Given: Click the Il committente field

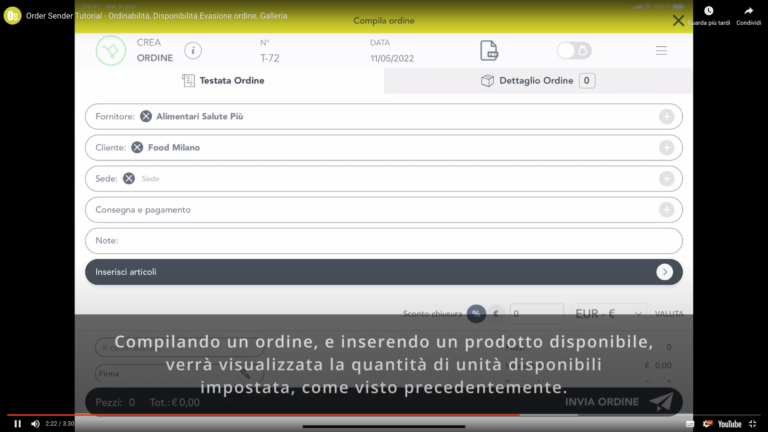Looking at the screenshot, I should point(179,347).
